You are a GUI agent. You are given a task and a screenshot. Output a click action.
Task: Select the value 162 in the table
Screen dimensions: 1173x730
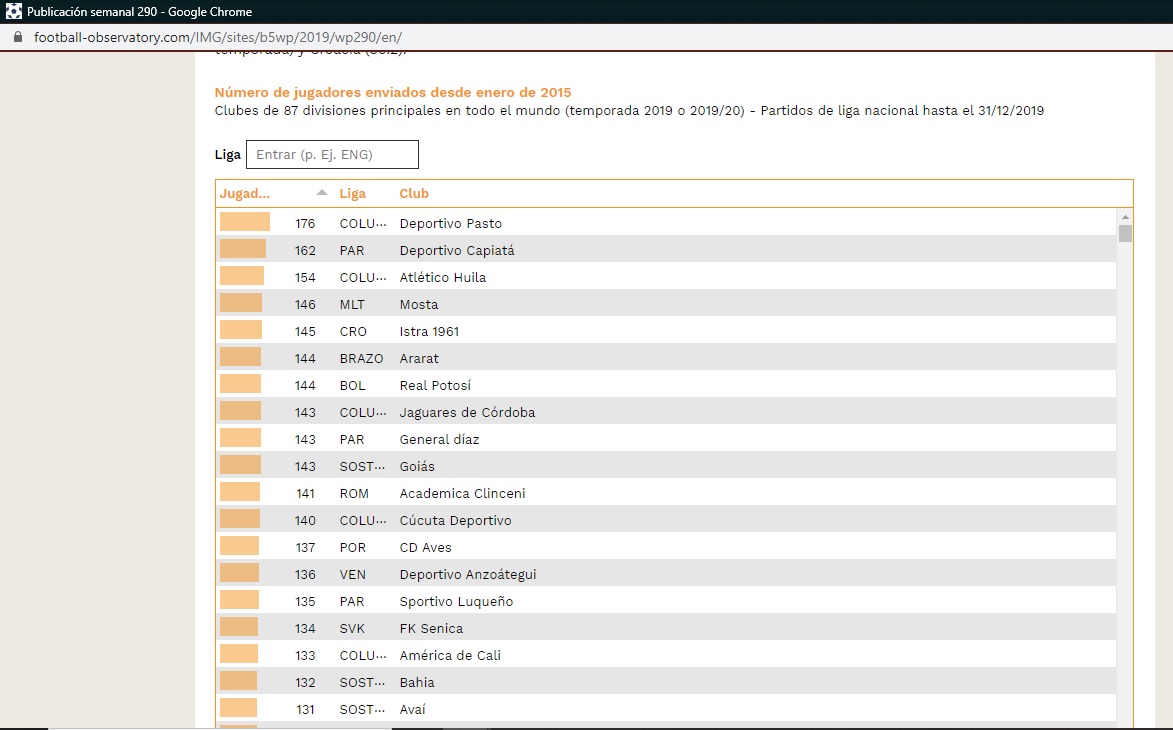(305, 251)
